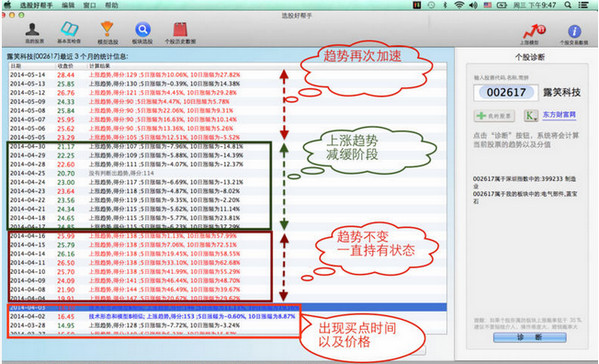Select the 2014-04-25 row

pos(228,173)
